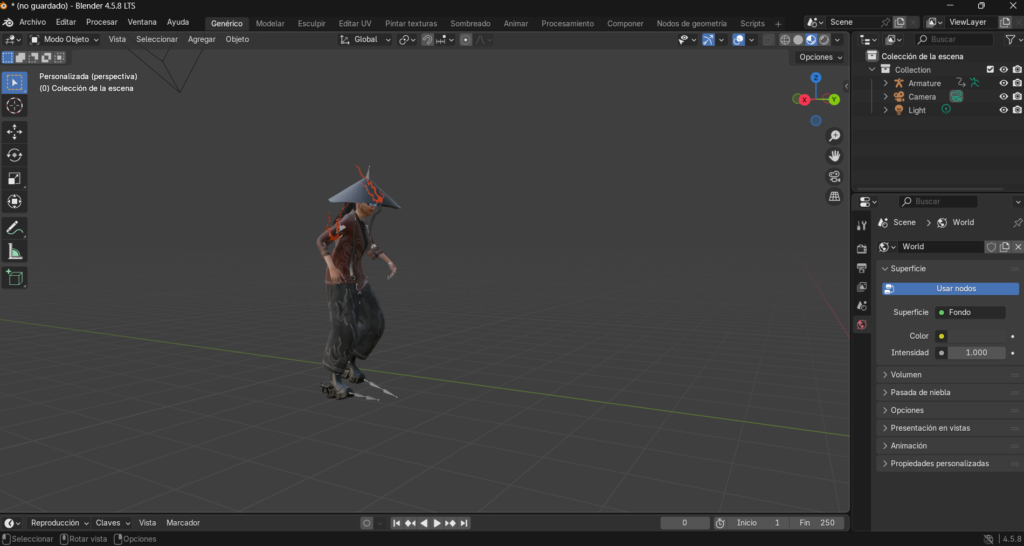Select the Cursor tool in the toolbar
1024x546 pixels.
coord(14,106)
